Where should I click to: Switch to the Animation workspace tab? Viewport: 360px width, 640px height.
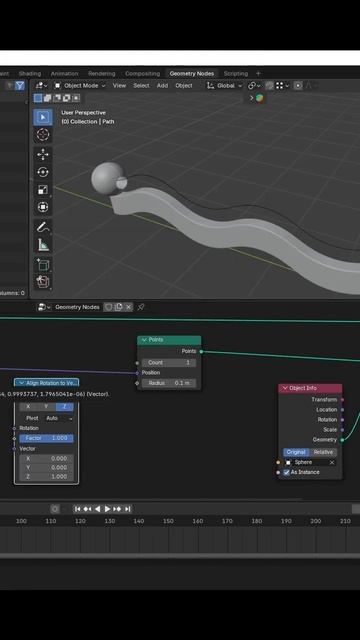[x=64, y=73]
